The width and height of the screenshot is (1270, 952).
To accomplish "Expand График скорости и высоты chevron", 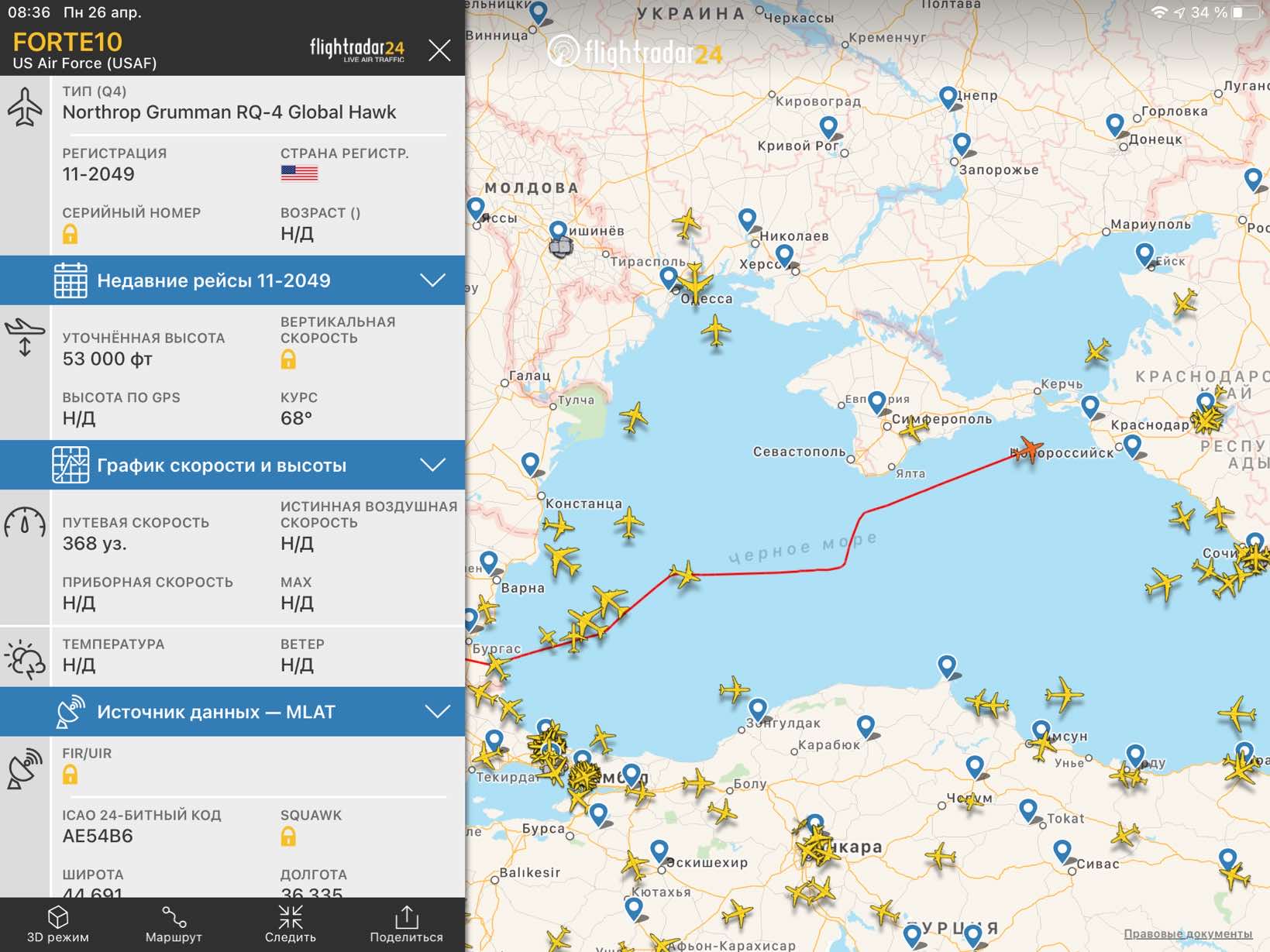I will click(432, 465).
